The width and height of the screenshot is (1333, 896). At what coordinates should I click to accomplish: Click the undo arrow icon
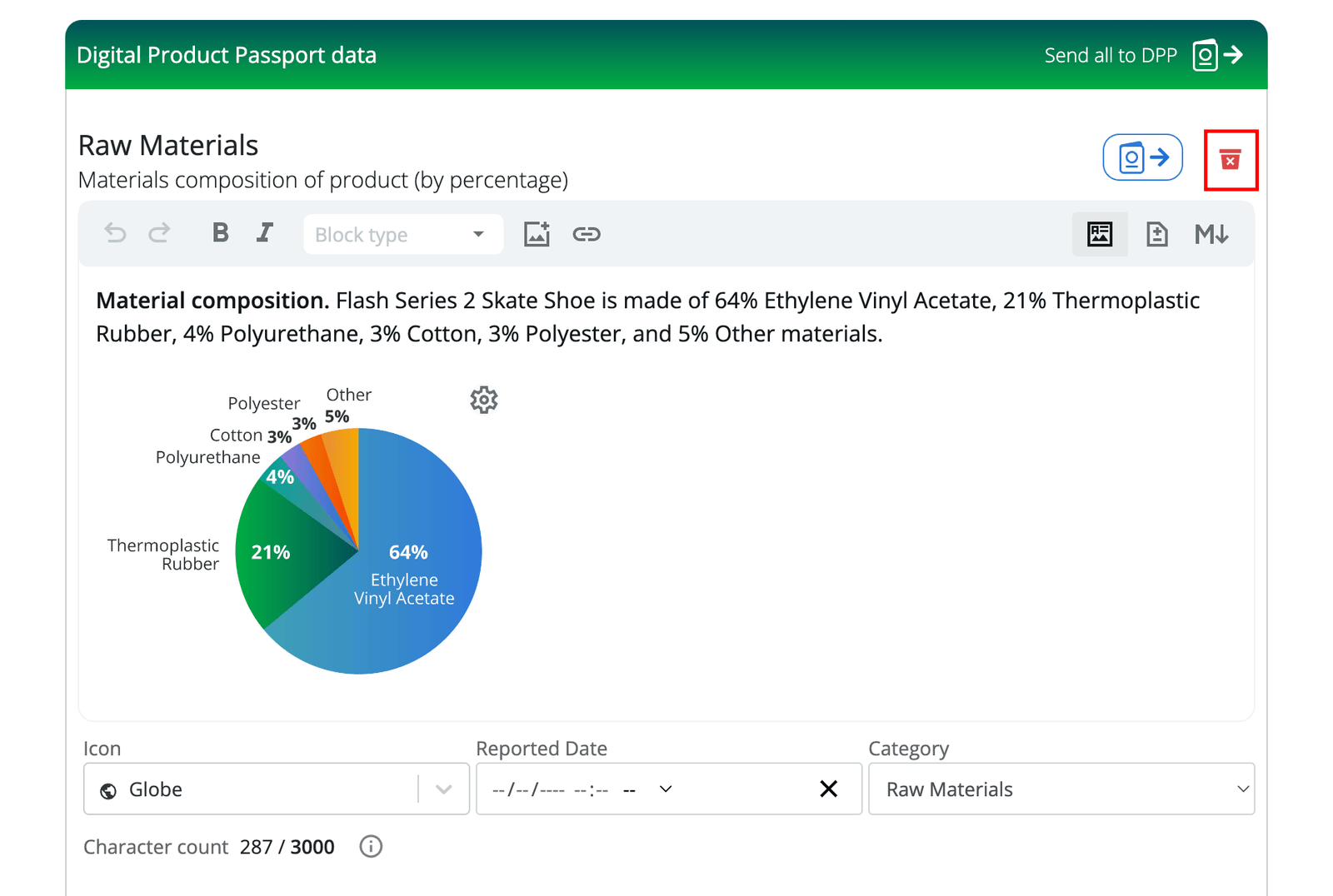coord(115,234)
